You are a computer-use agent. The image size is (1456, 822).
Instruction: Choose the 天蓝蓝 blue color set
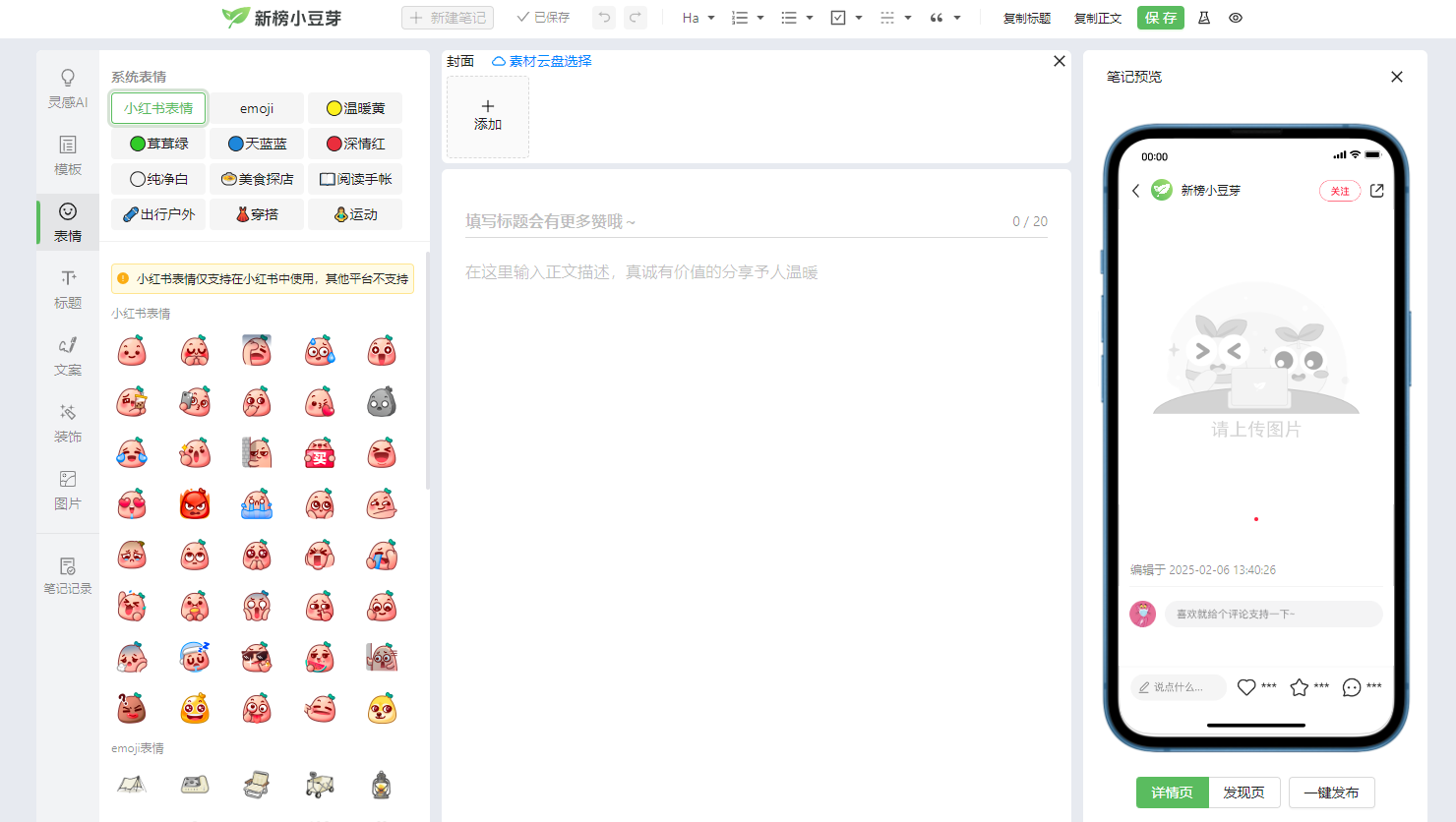[257, 144]
